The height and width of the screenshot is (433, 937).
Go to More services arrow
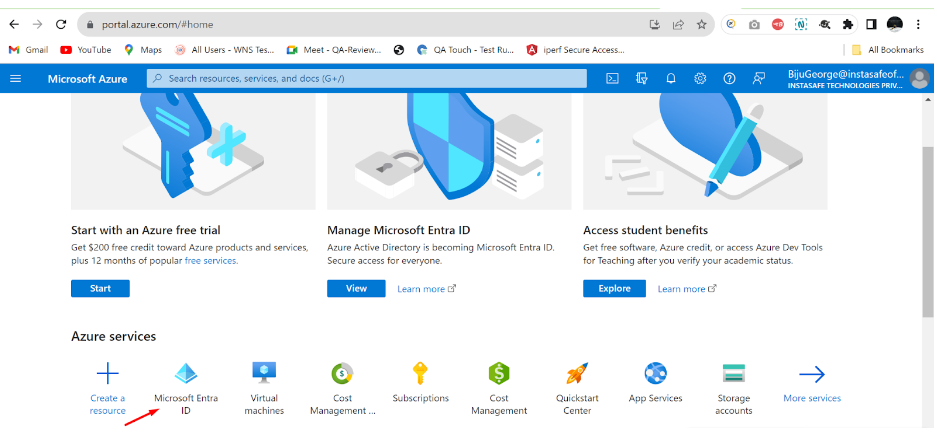(x=812, y=374)
